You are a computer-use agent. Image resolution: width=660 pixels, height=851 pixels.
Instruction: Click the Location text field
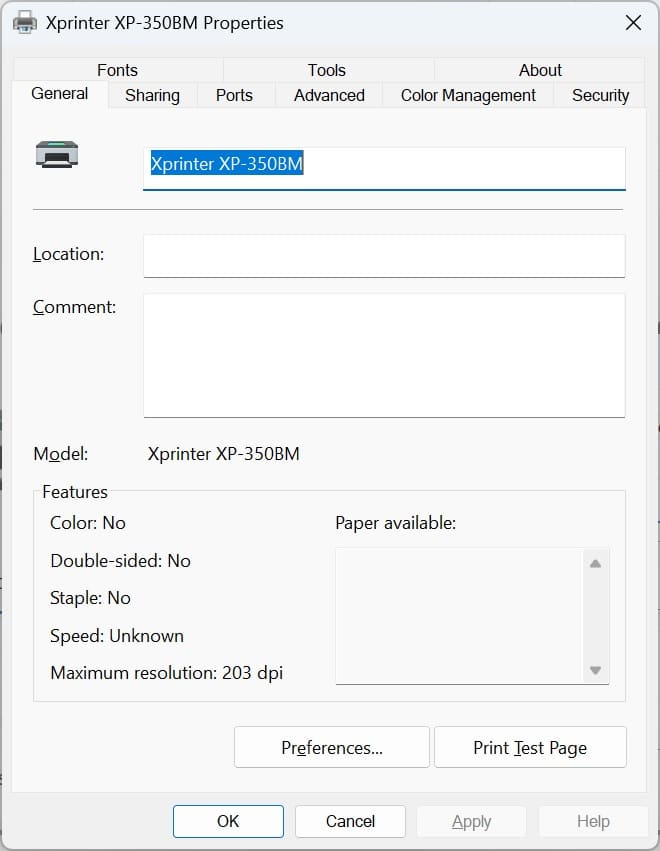click(x=384, y=256)
